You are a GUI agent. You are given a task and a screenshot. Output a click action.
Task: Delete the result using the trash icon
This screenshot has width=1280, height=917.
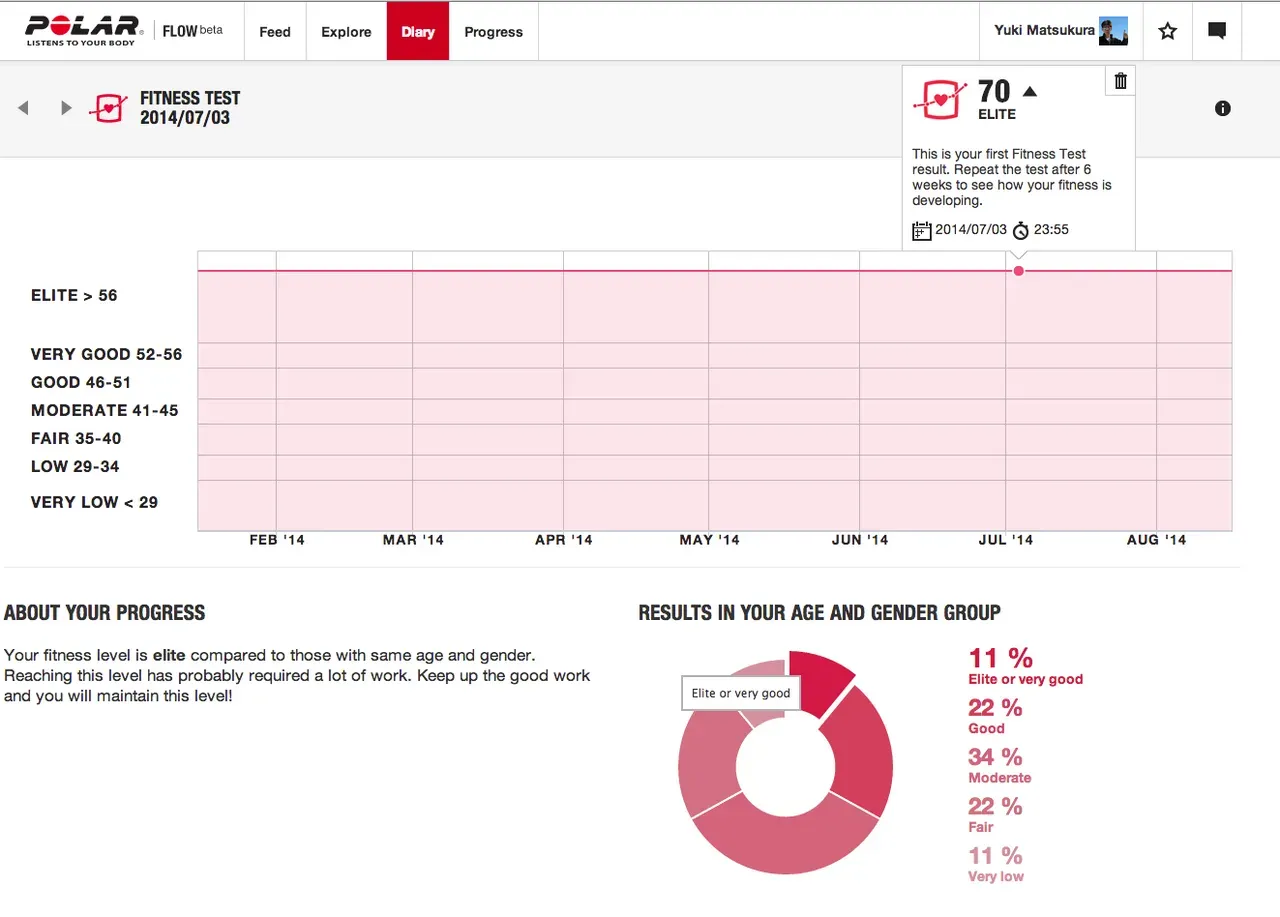1120,80
